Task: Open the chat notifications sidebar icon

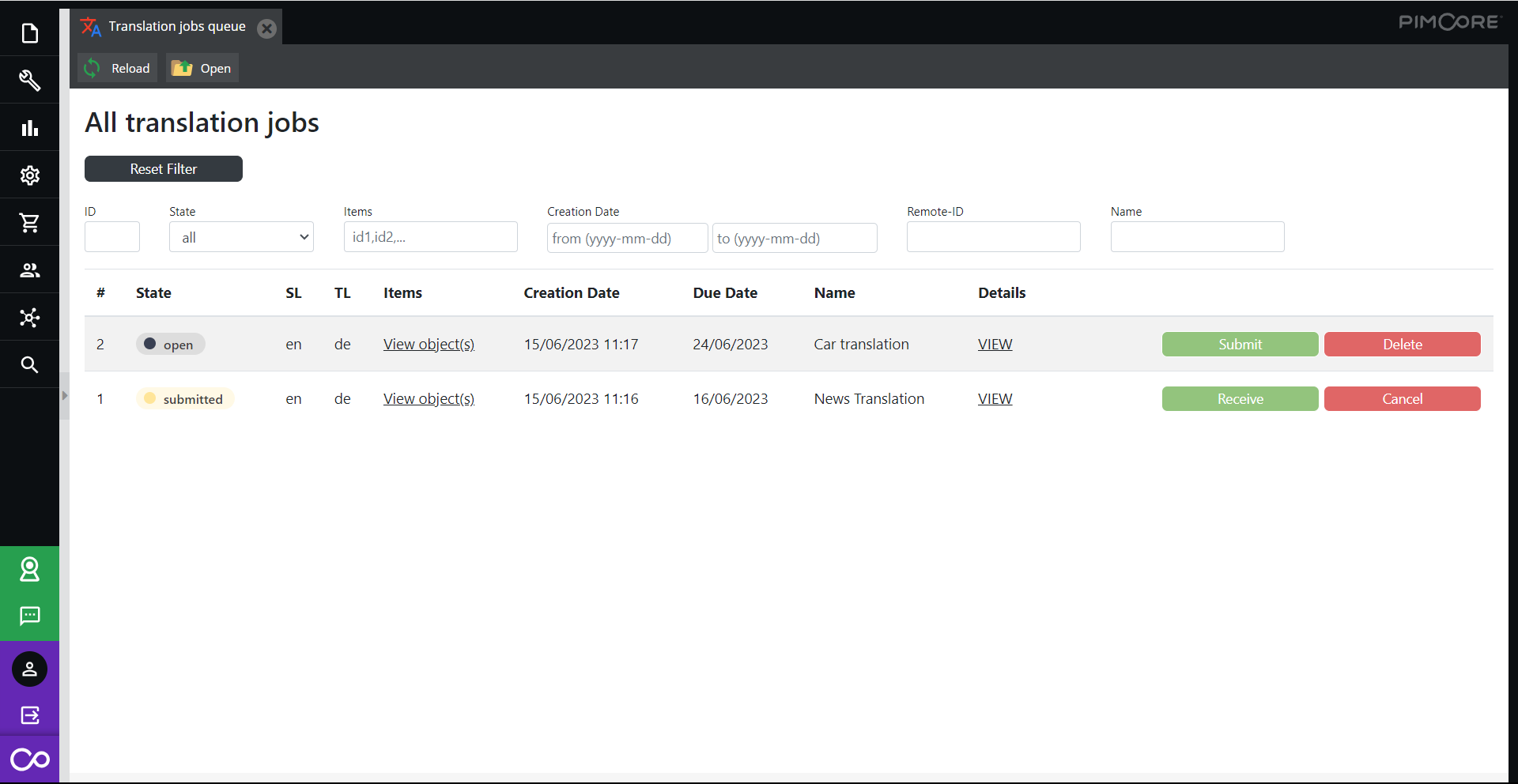Action: click(29, 616)
